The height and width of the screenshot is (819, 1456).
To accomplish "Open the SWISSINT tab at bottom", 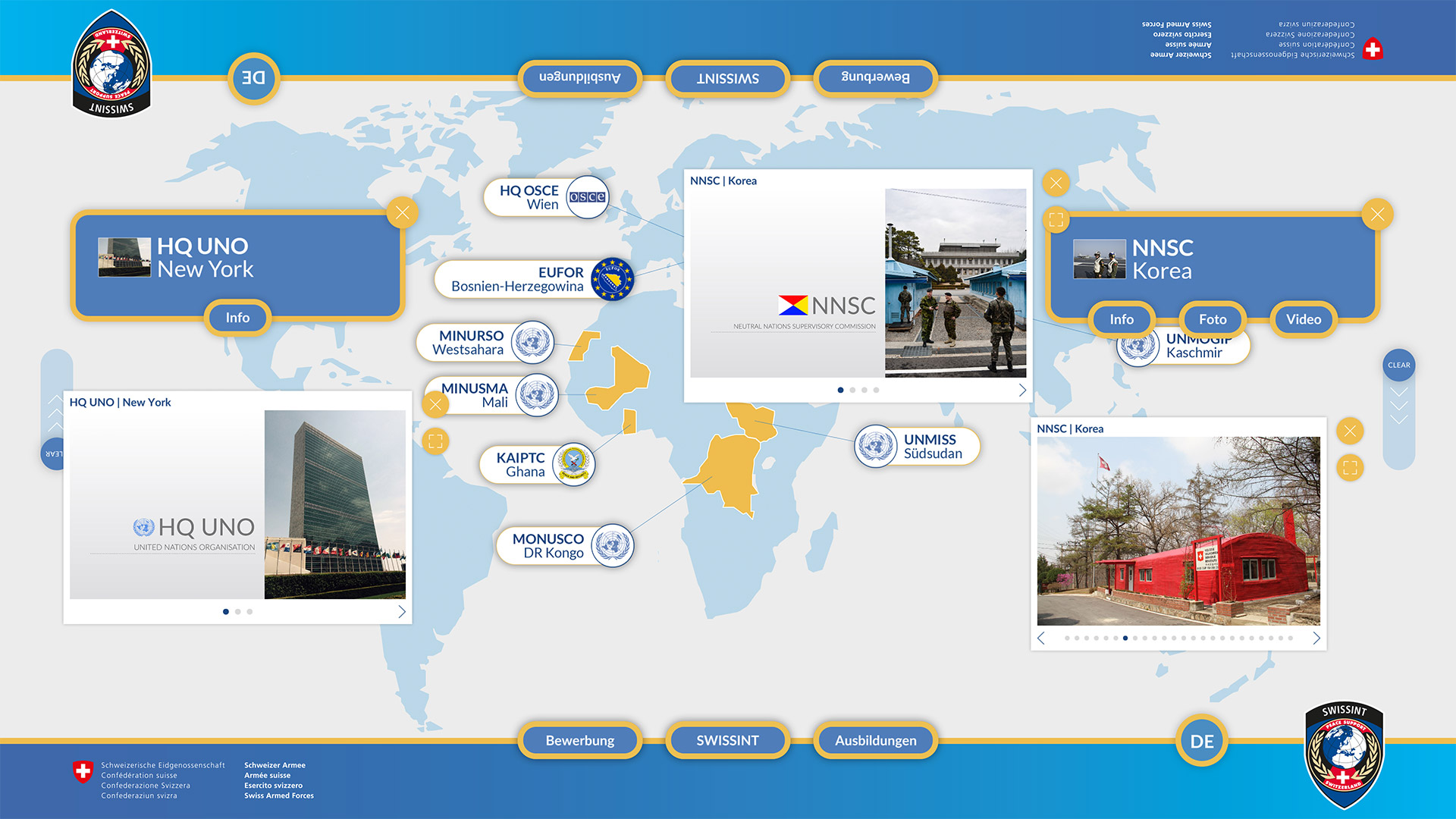I will pos(728,740).
